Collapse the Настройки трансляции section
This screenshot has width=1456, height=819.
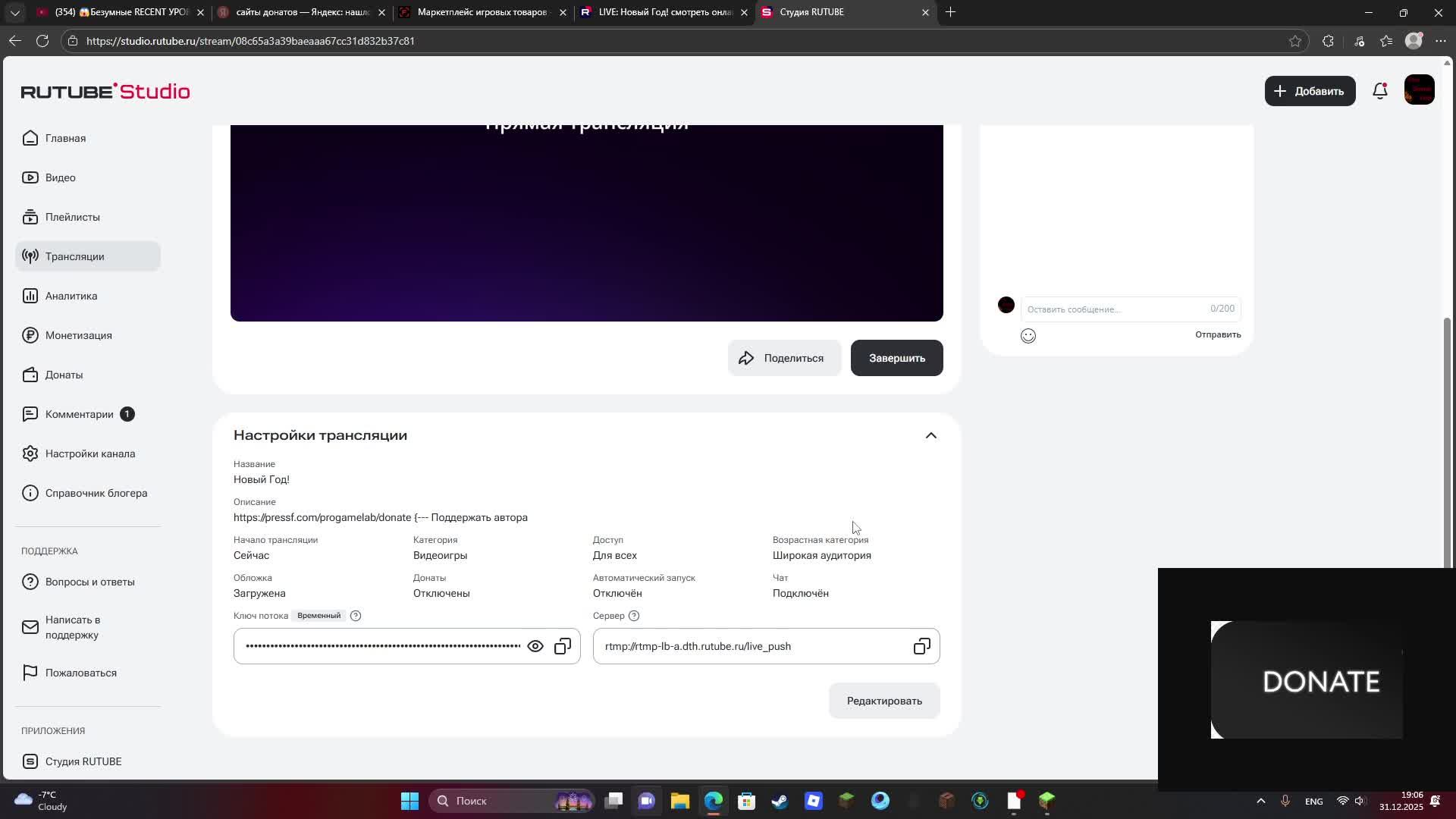pyautogui.click(x=930, y=435)
